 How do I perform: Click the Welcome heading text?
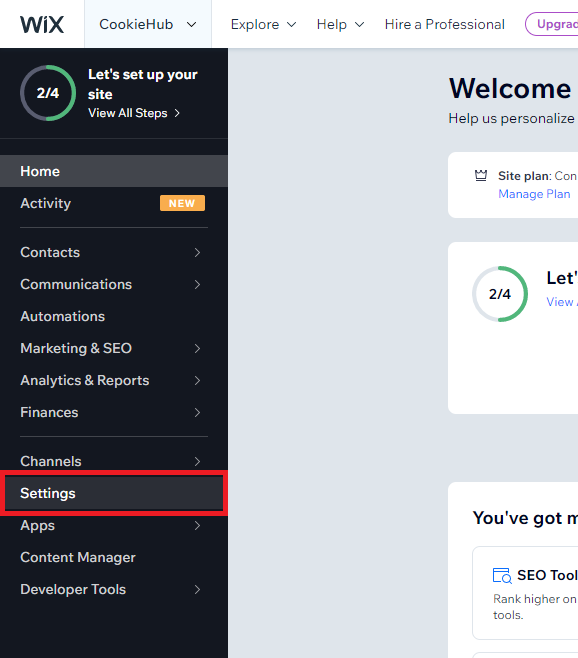click(x=510, y=89)
